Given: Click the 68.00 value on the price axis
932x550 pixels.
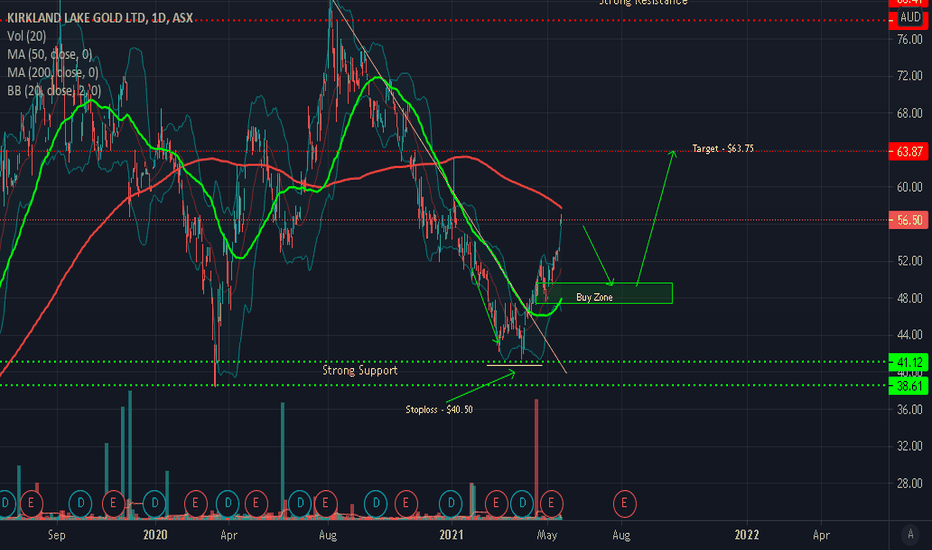Looking at the screenshot, I should pos(909,113).
